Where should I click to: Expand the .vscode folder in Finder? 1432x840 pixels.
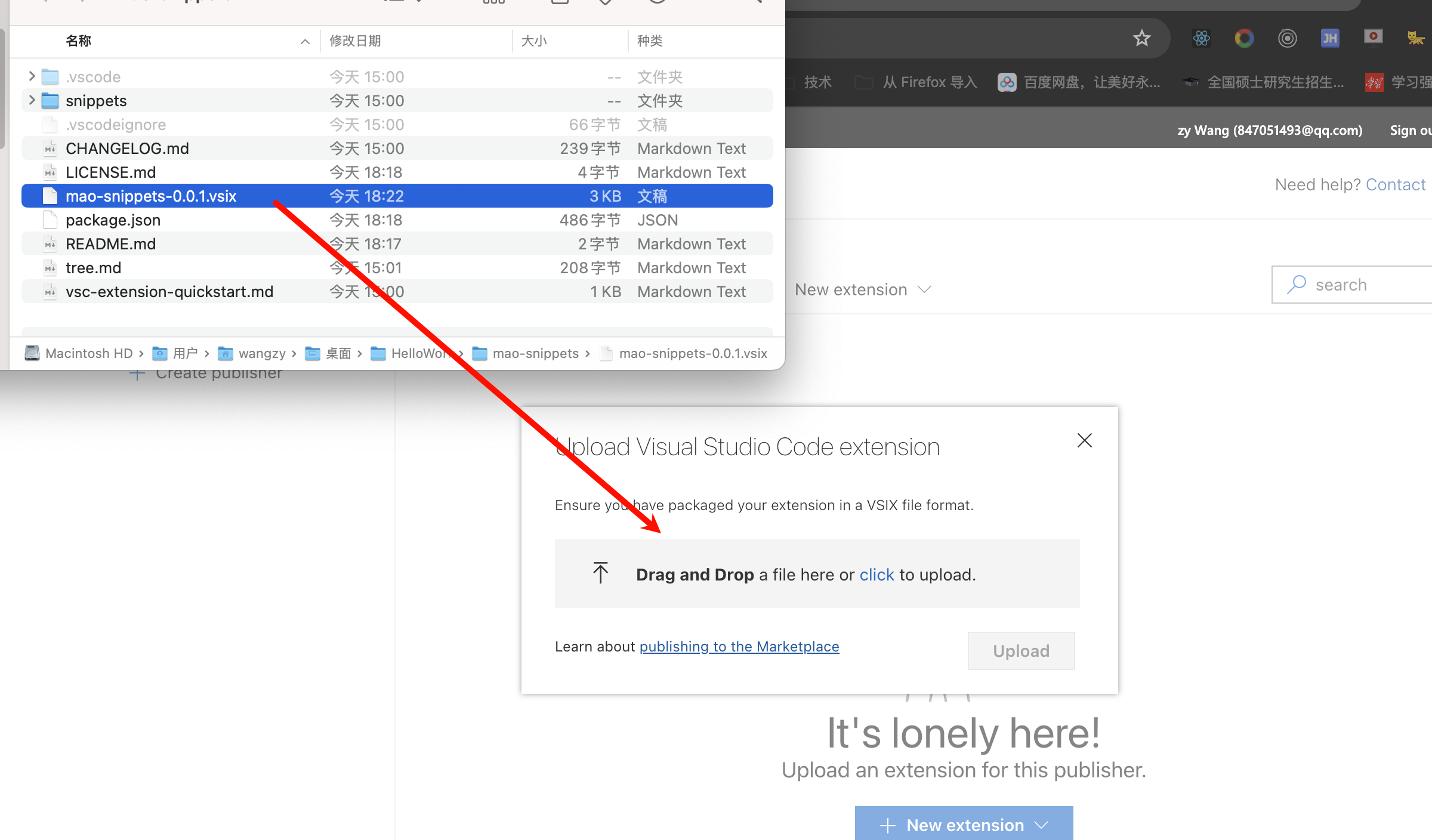[31, 76]
